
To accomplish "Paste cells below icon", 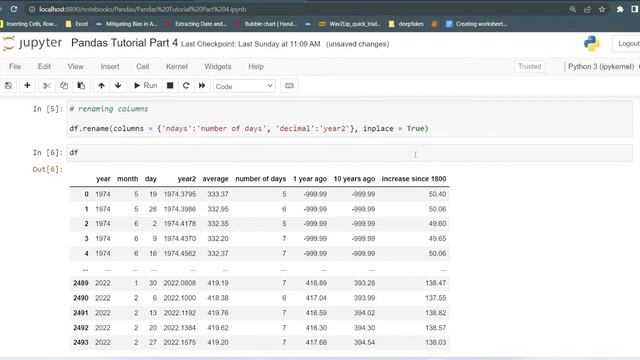I will coord(81,86).
